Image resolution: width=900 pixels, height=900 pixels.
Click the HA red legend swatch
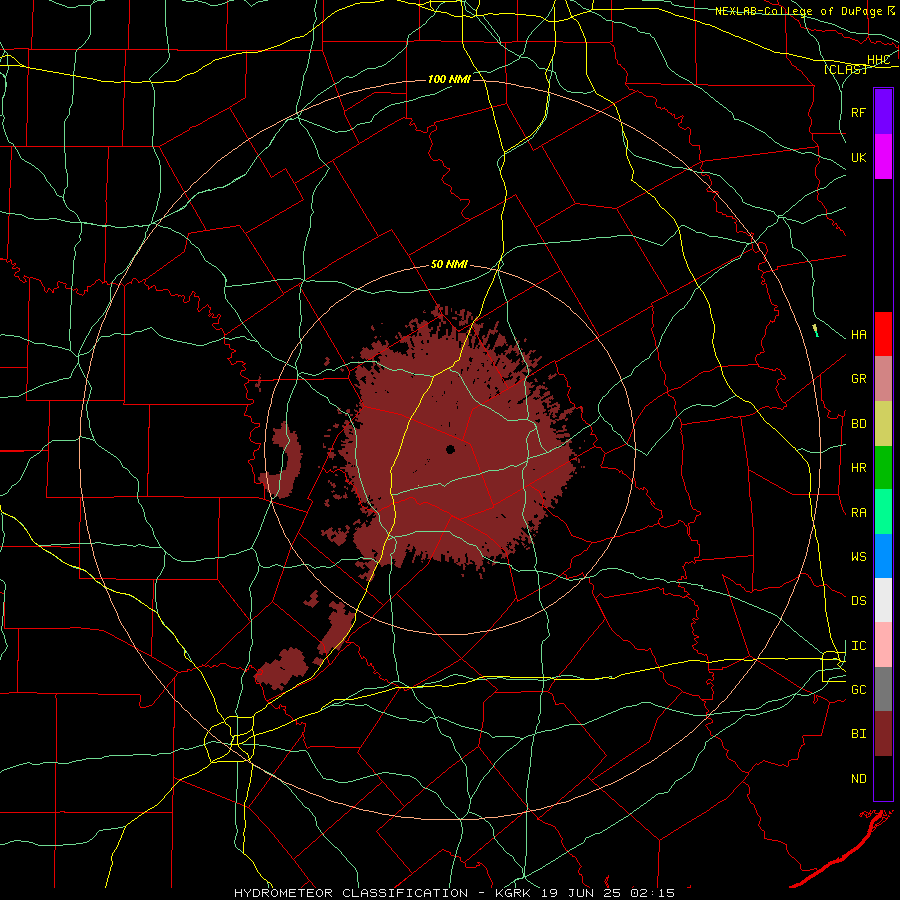click(883, 334)
